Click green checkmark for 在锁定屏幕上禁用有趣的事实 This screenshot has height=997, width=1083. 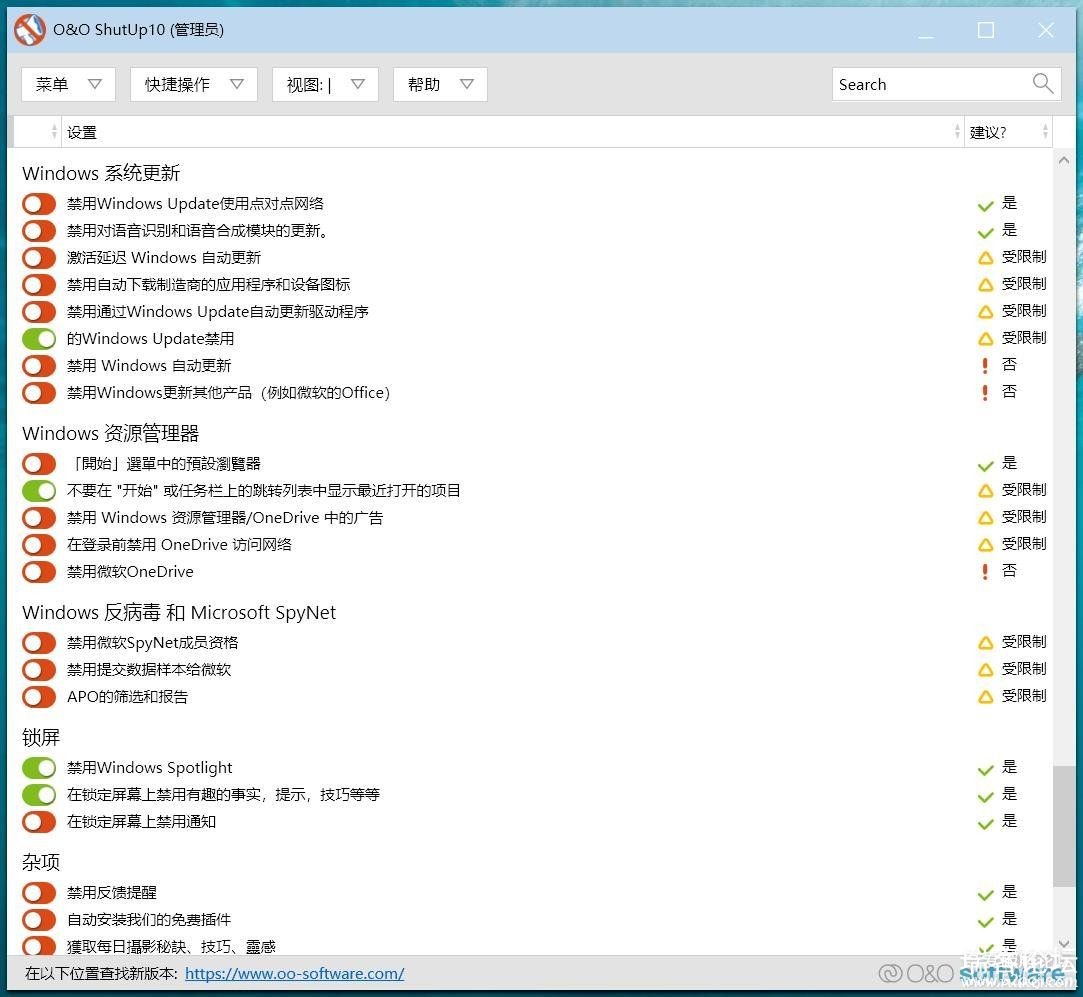tap(986, 797)
